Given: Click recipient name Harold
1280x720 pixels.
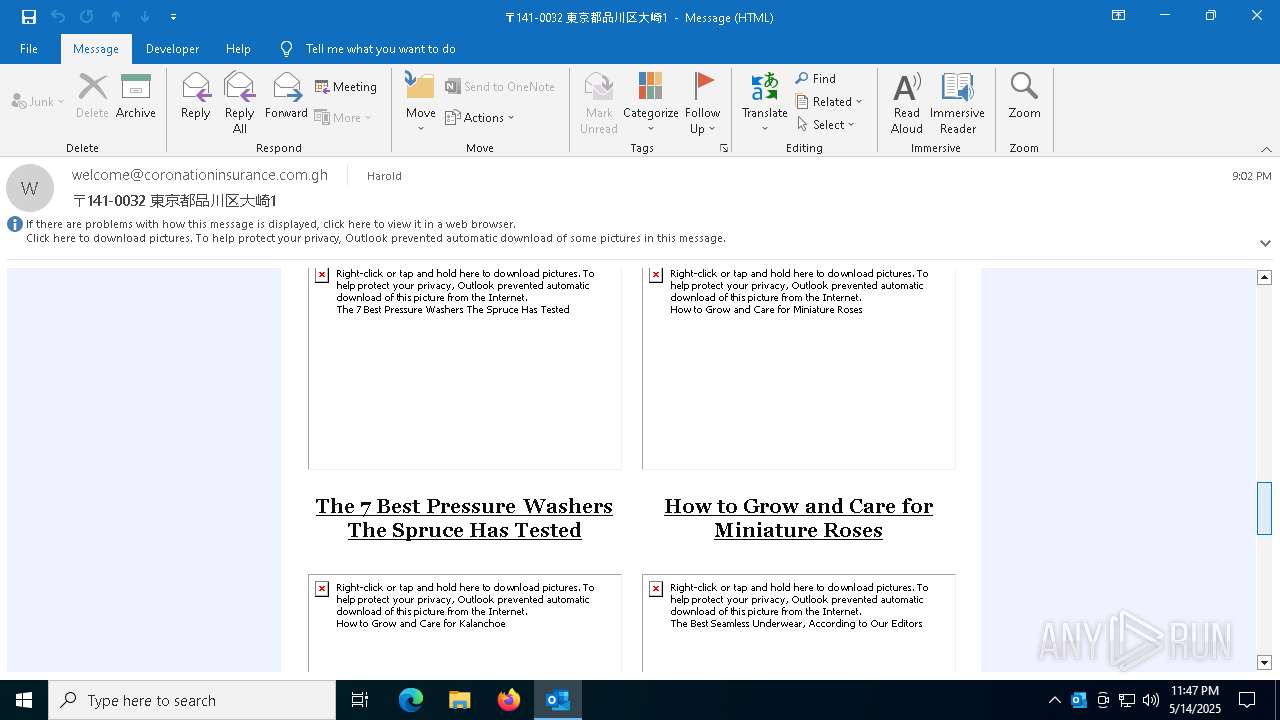Looking at the screenshot, I should pyautogui.click(x=384, y=176).
